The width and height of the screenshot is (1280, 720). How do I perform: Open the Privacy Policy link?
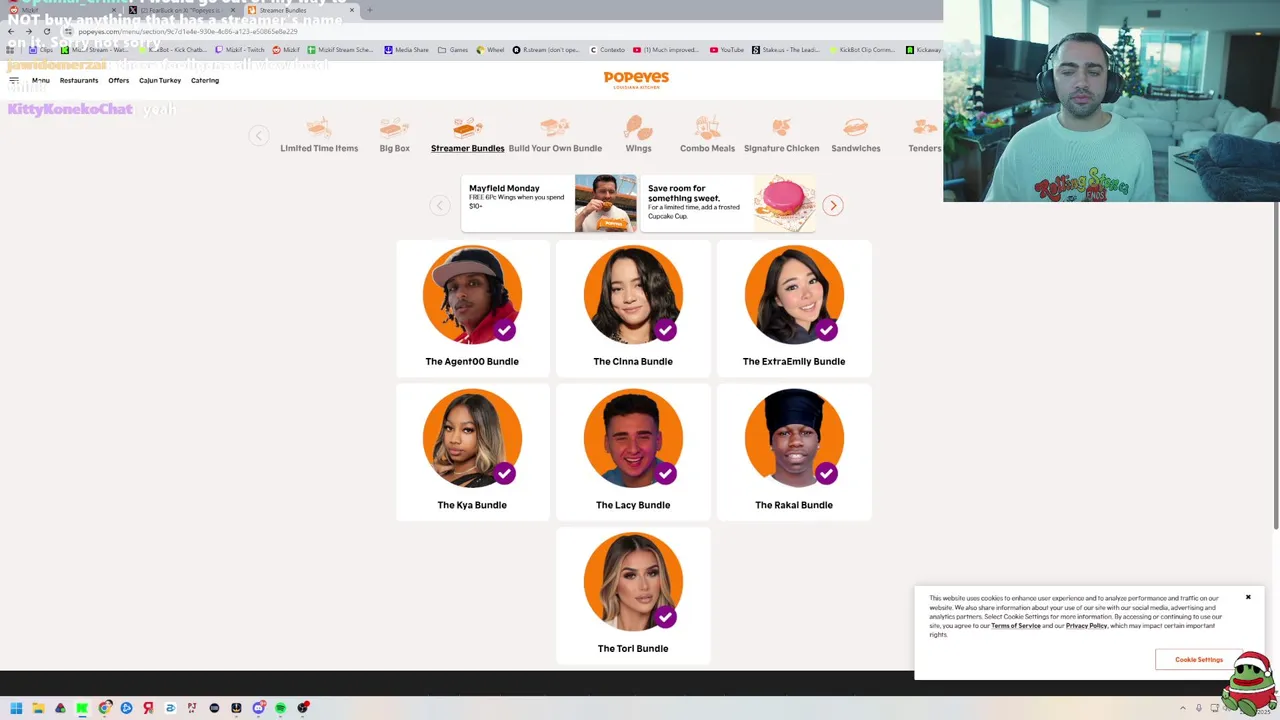tap(1086, 626)
